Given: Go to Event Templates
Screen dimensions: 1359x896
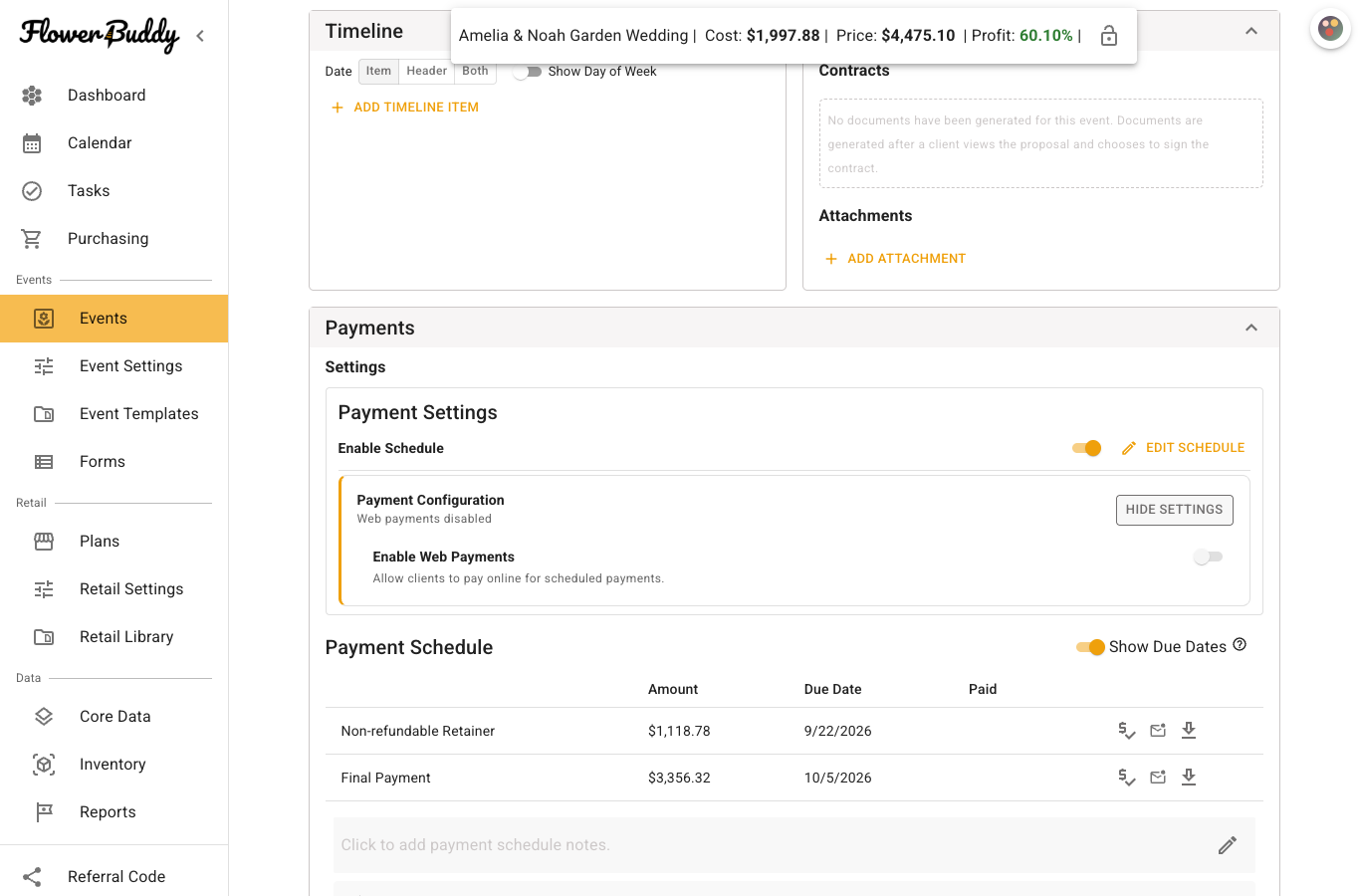Looking at the screenshot, I should [114, 414].
